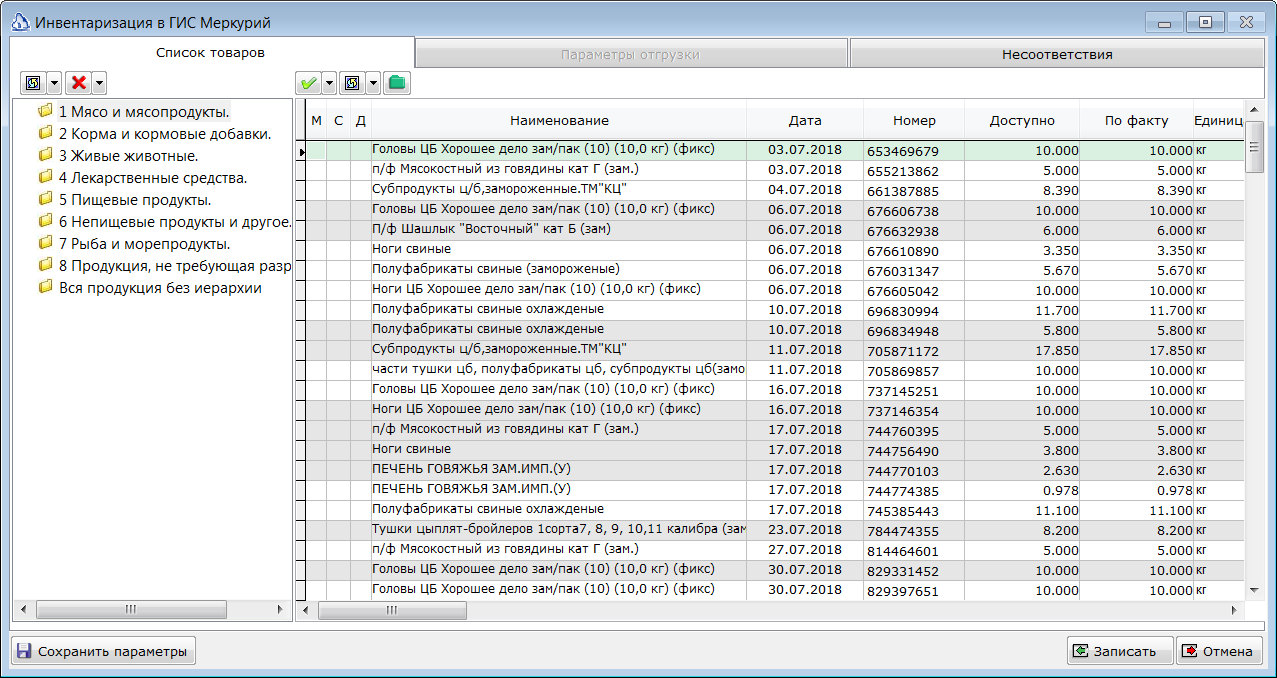Open dropdown arrow next to red X icon
1277x678 pixels.
pyautogui.click(x=99, y=82)
